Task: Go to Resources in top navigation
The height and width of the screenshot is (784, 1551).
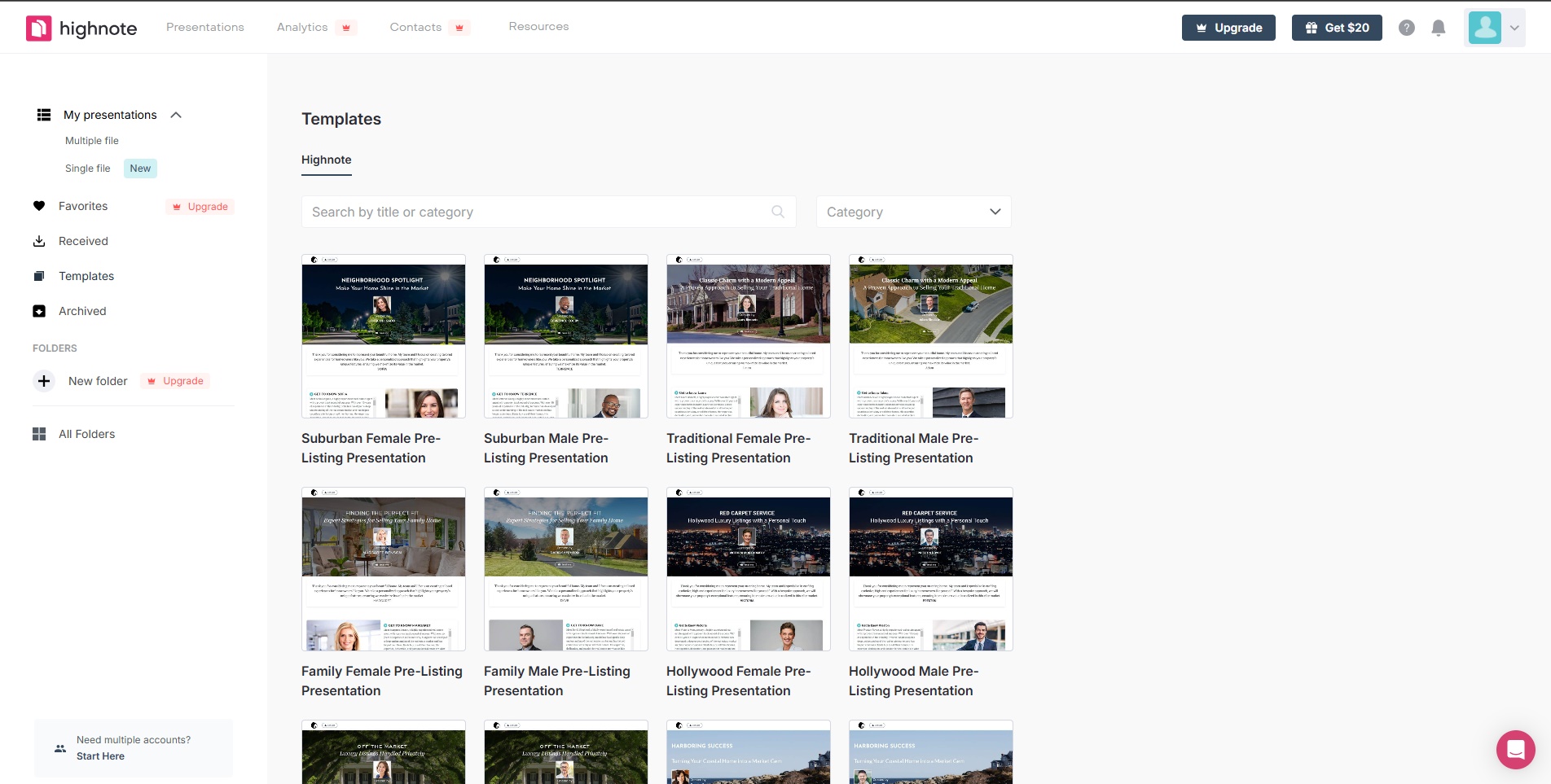Action: click(x=538, y=27)
